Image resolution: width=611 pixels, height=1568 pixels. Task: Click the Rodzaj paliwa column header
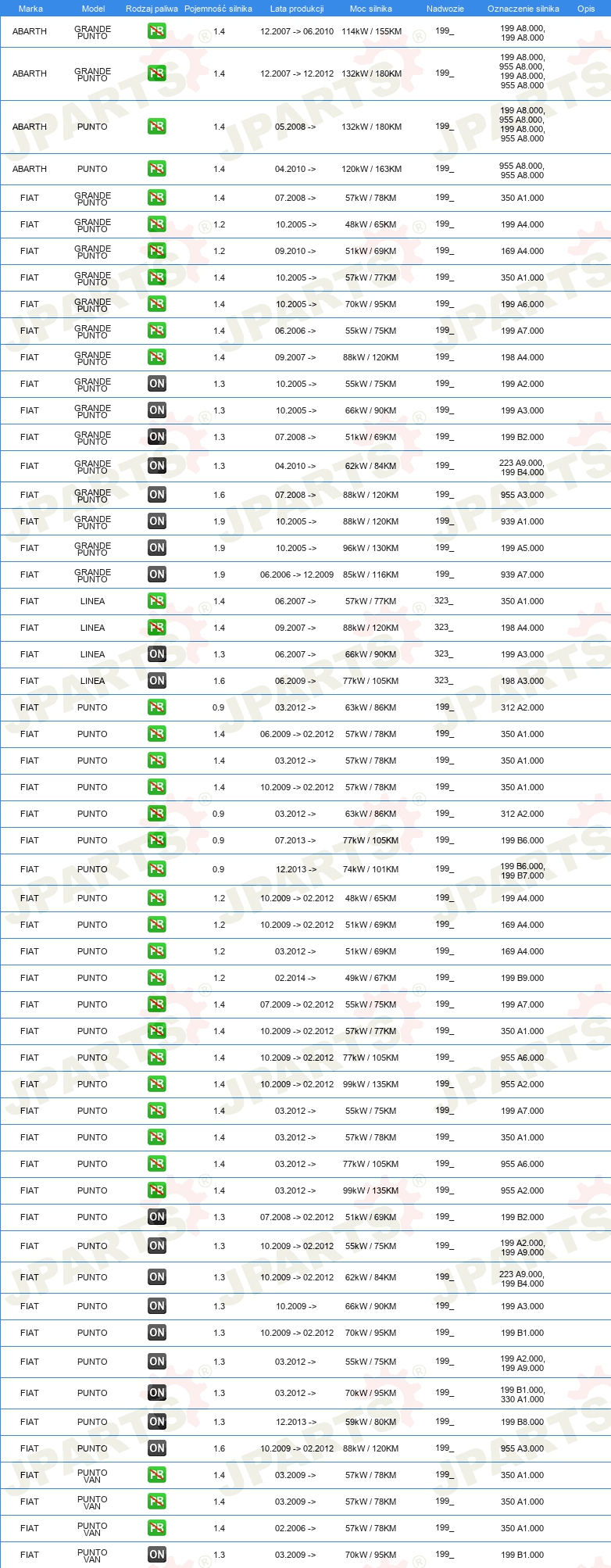152,9
